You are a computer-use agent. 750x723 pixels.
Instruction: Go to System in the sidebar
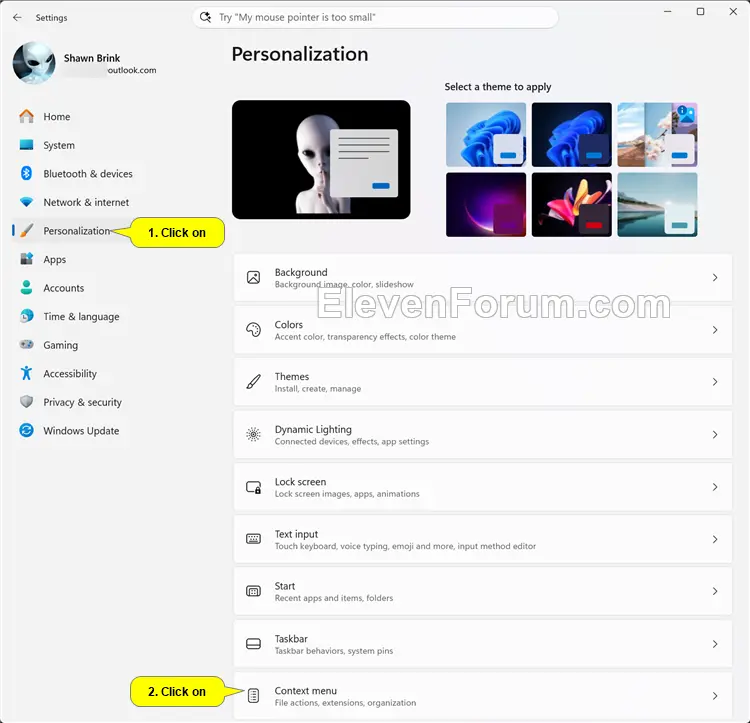click(59, 145)
